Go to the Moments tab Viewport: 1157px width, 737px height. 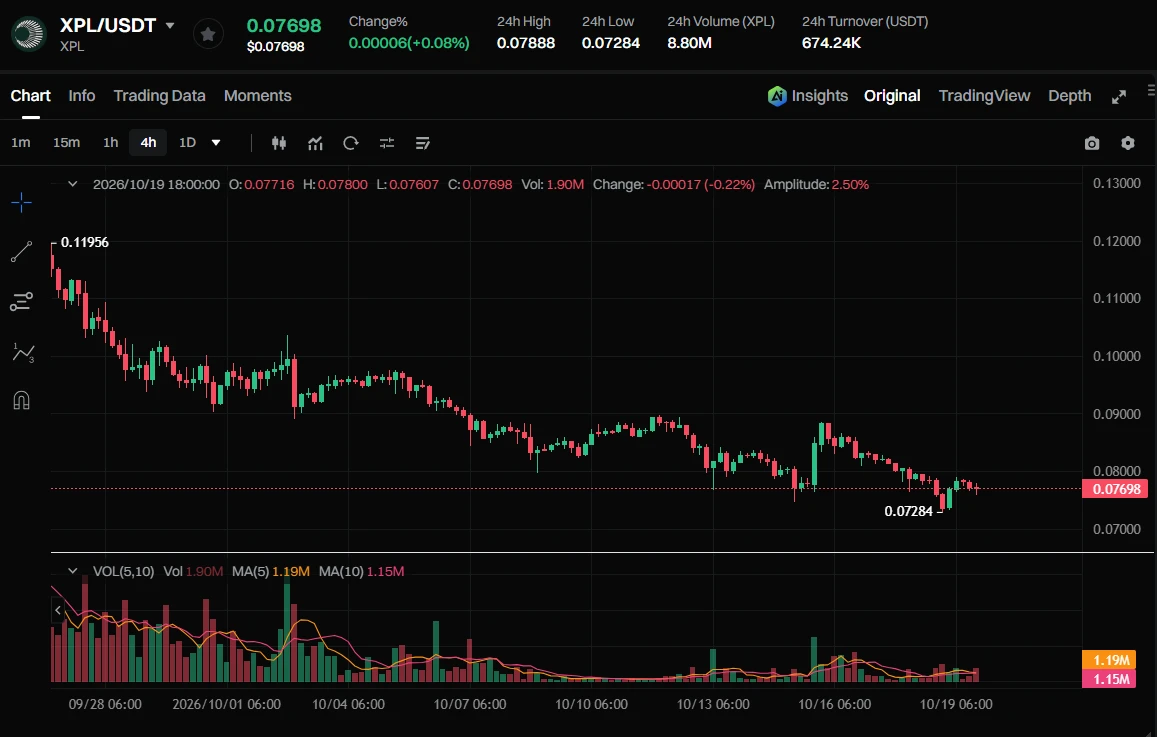pyautogui.click(x=258, y=96)
